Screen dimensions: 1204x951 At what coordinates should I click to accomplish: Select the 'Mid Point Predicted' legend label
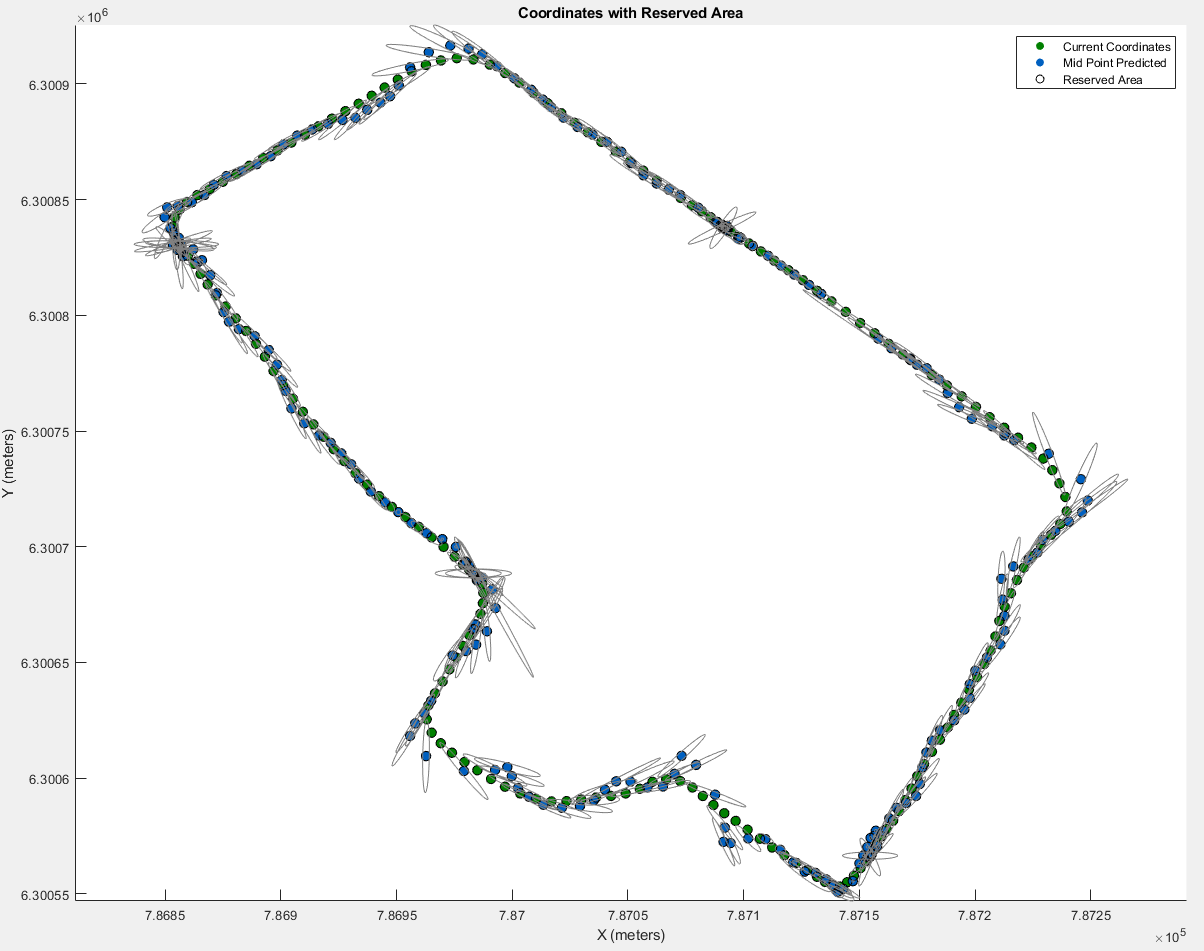[x=1114, y=63]
